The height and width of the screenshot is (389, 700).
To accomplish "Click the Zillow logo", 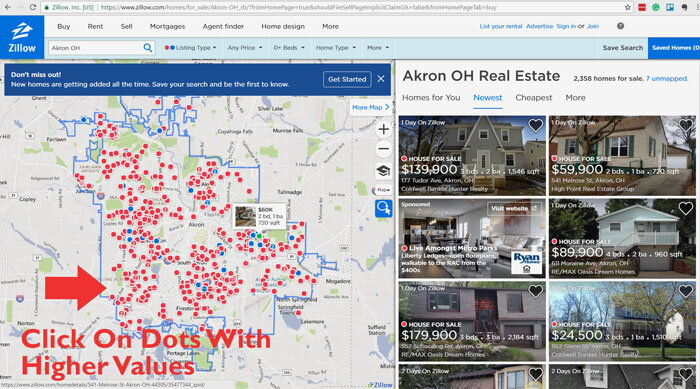I will tap(22, 38).
